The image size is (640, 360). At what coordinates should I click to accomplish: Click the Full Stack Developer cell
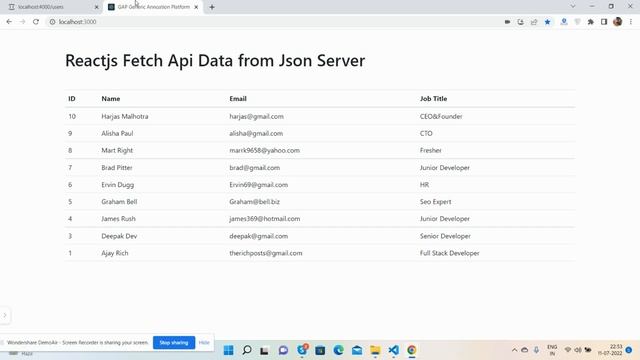(449, 253)
